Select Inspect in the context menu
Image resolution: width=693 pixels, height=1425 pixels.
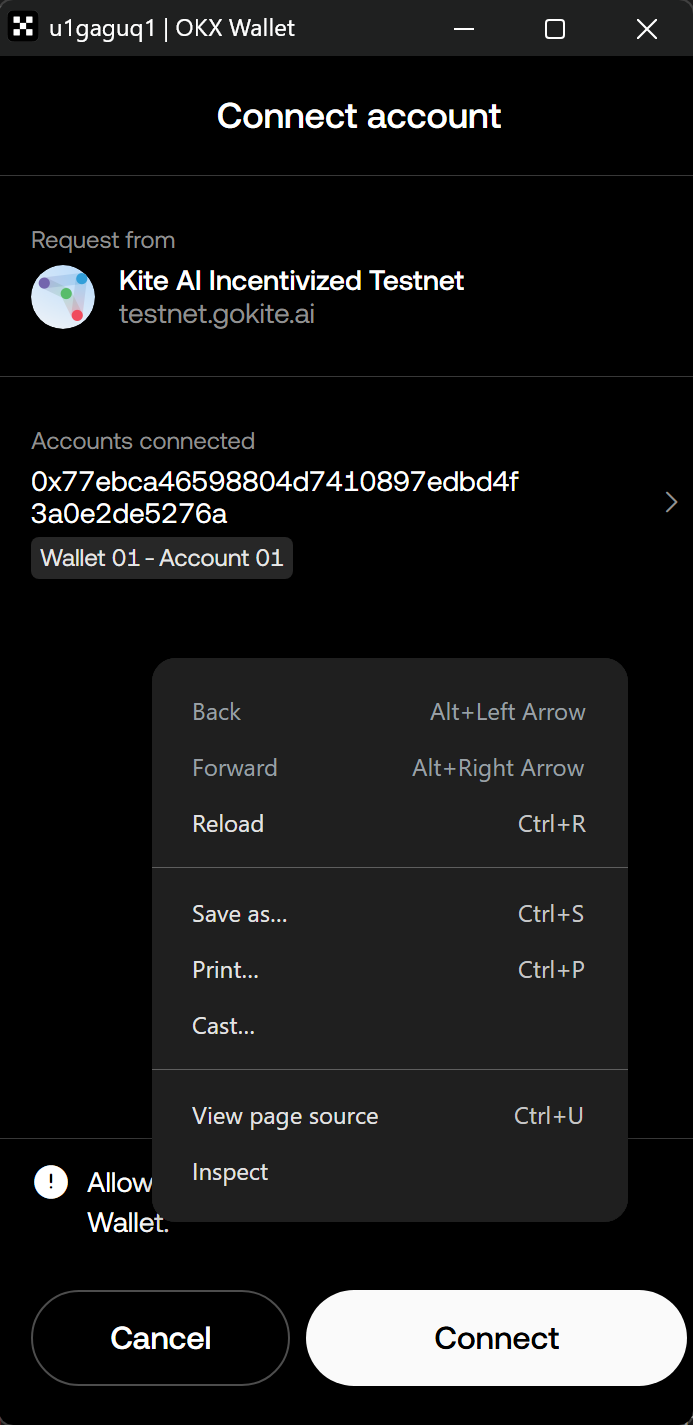coord(230,1172)
